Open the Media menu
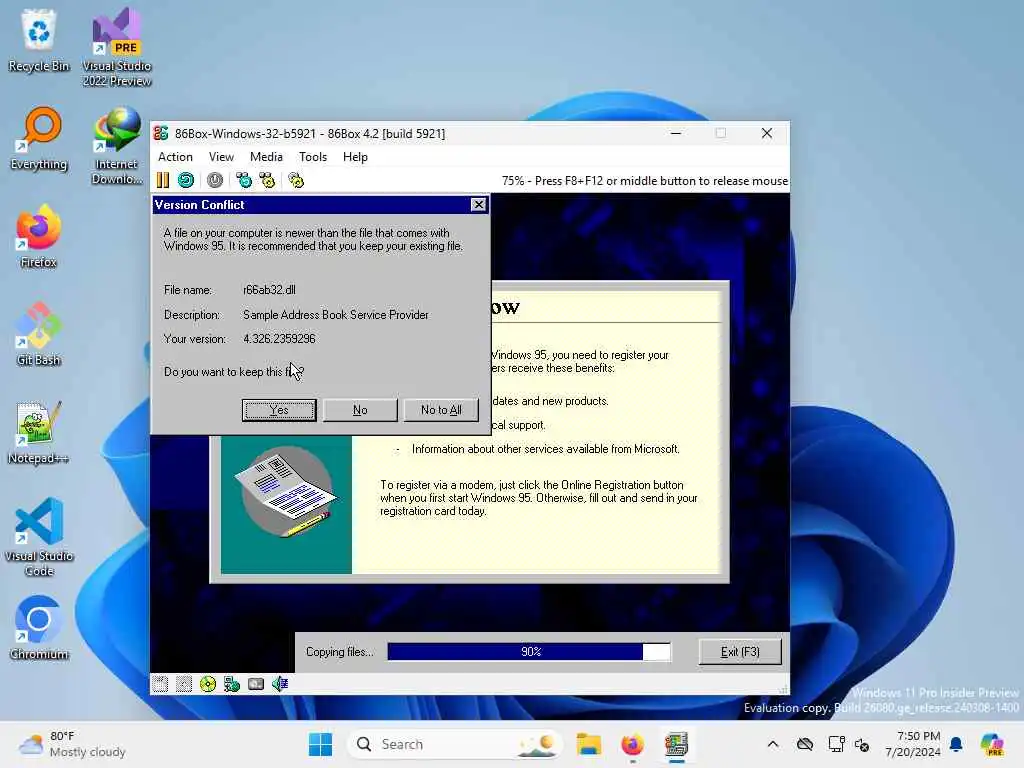Screen dimensions: 1024x768 (266, 157)
